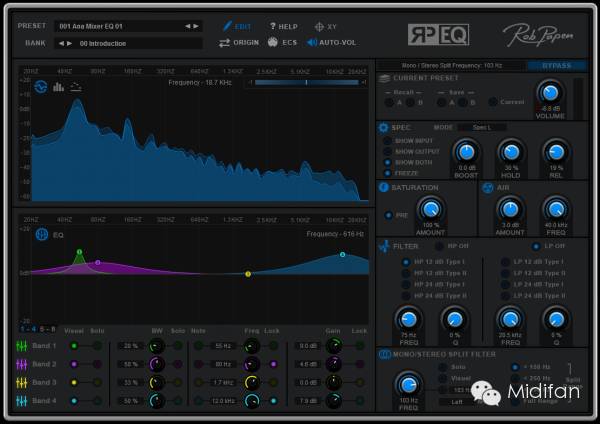The height and width of the screenshot is (424, 600).
Task: Select the bar-graph spectrum display icon
Action: 58,87
